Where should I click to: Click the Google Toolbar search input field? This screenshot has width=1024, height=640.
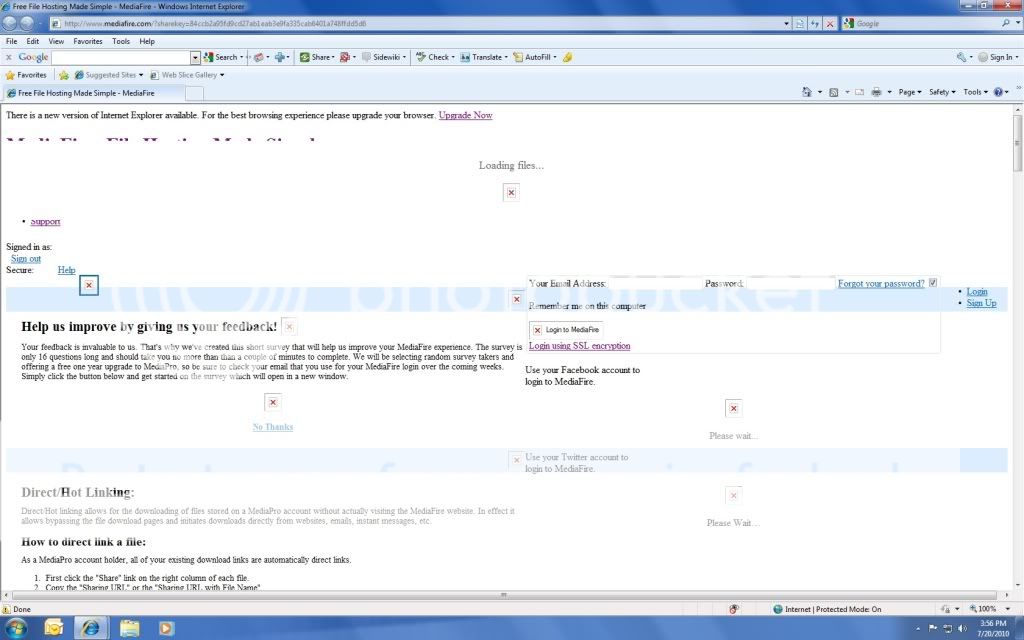[x=120, y=57]
